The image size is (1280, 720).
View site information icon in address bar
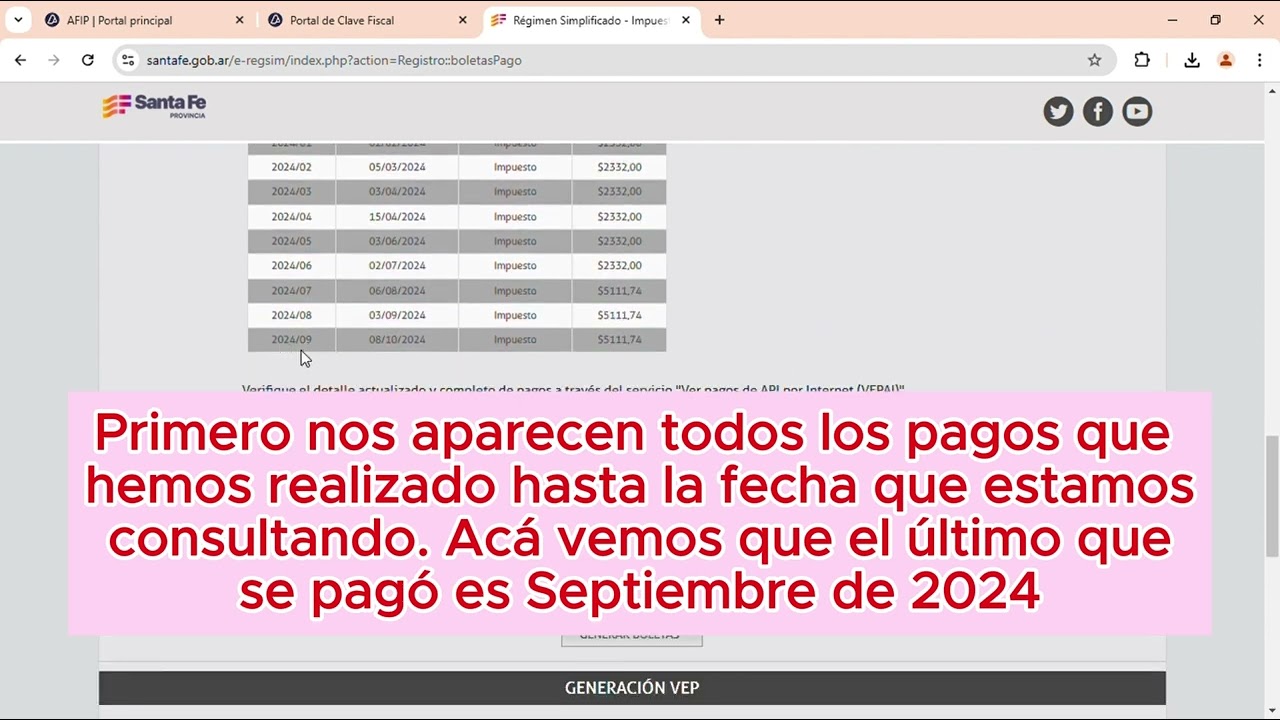point(127,60)
